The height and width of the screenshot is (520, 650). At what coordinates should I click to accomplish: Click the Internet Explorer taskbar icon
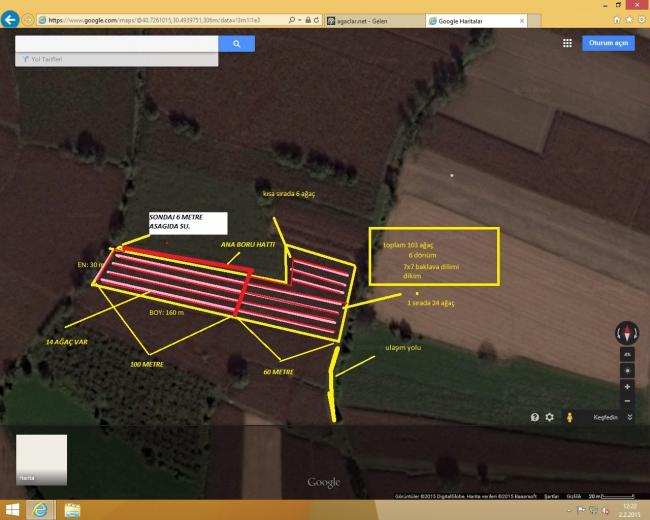click(40, 510)
